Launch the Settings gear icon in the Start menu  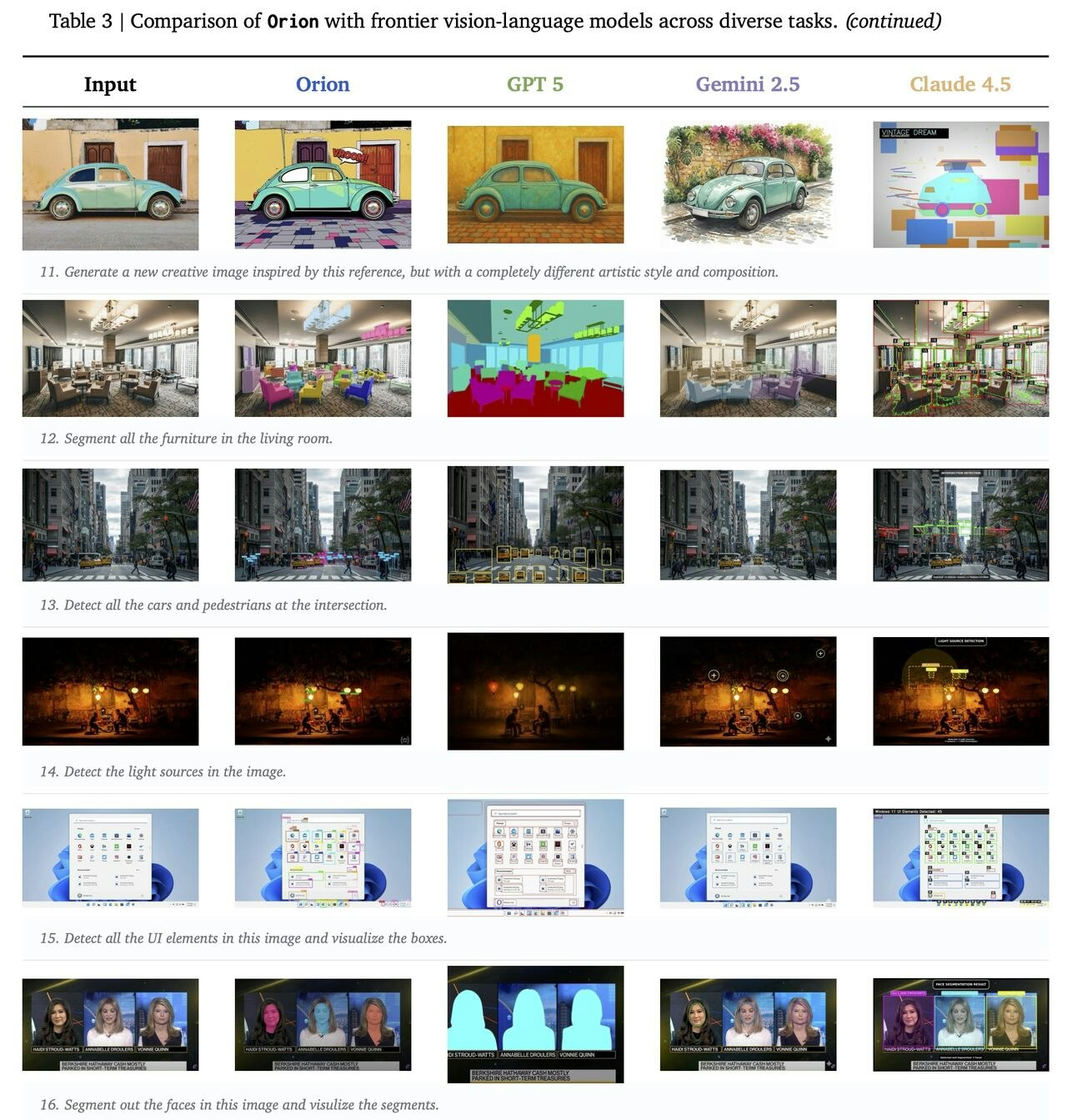pyautogui.click(x=142, y=836)
